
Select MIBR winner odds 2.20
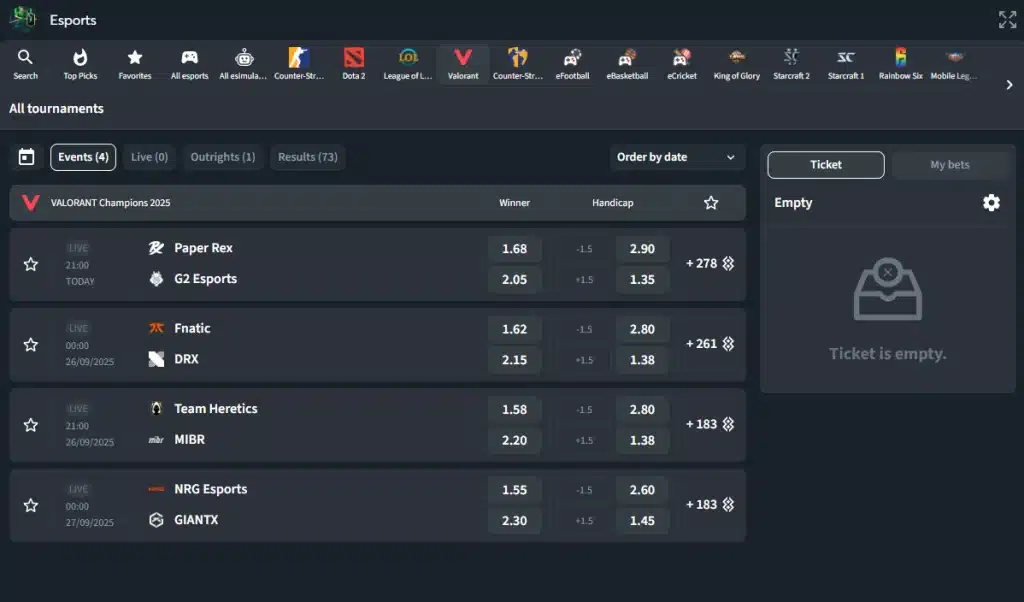pyautogui.click(x=514, y=440)
